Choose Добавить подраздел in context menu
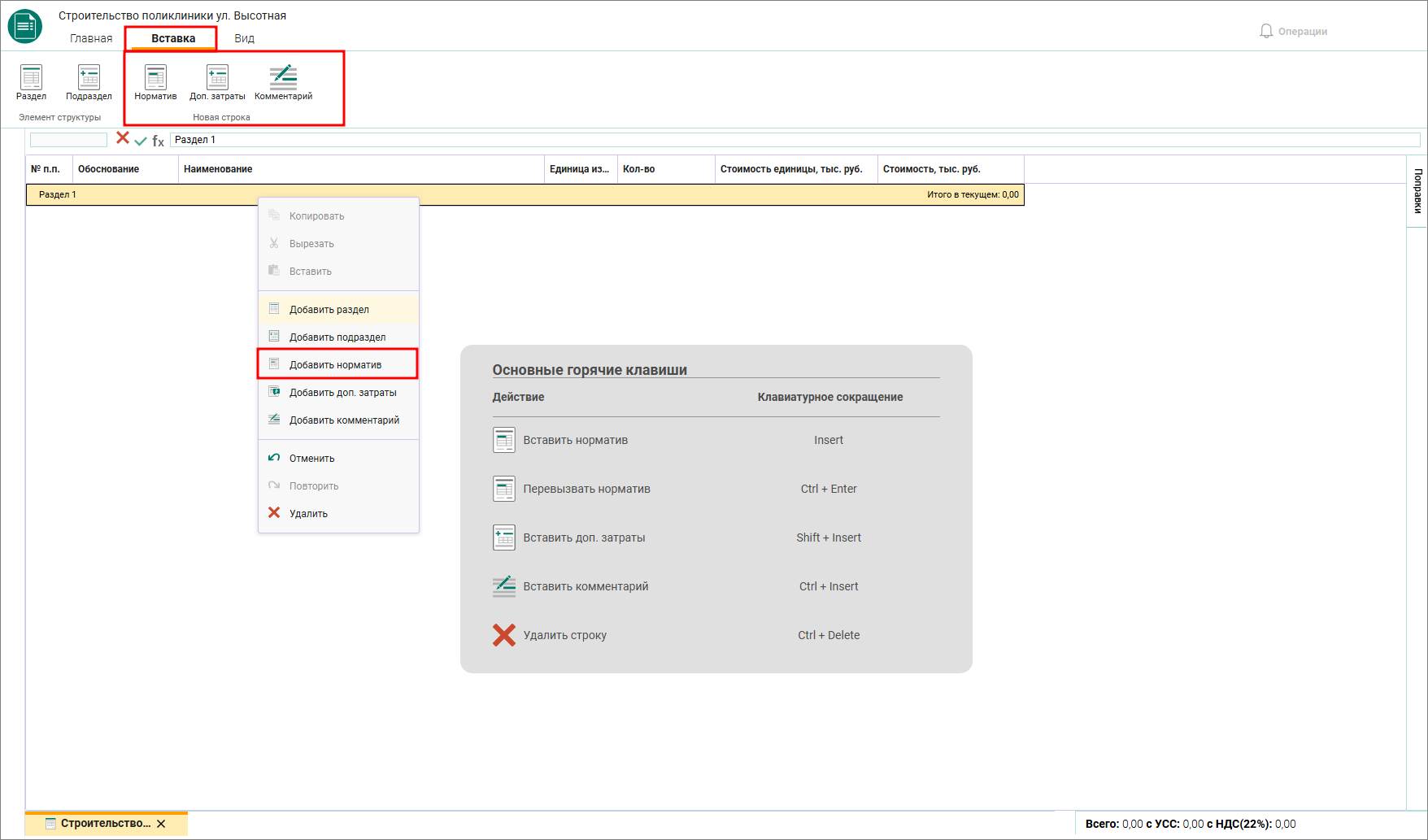The height and width of the screenshot is (840, 1428). coord(338,337)
